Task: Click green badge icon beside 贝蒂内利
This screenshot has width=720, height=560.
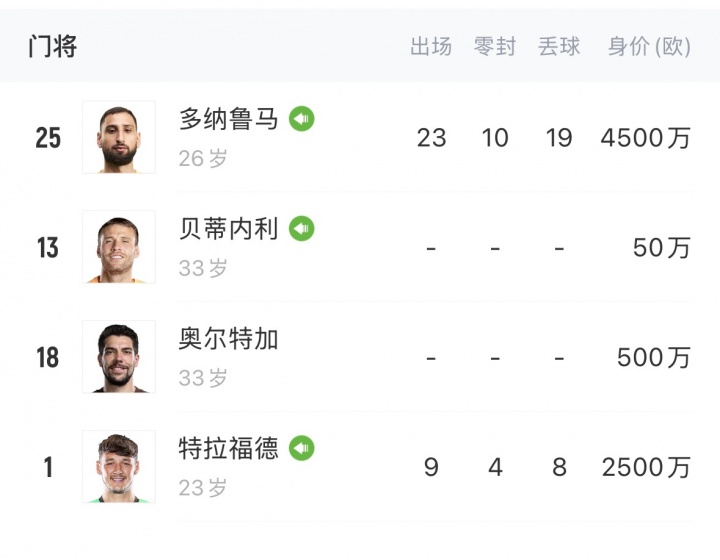Action: (302, 229)
